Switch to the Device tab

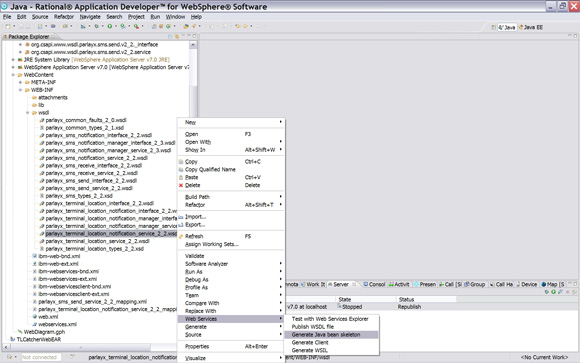(526, 284)
